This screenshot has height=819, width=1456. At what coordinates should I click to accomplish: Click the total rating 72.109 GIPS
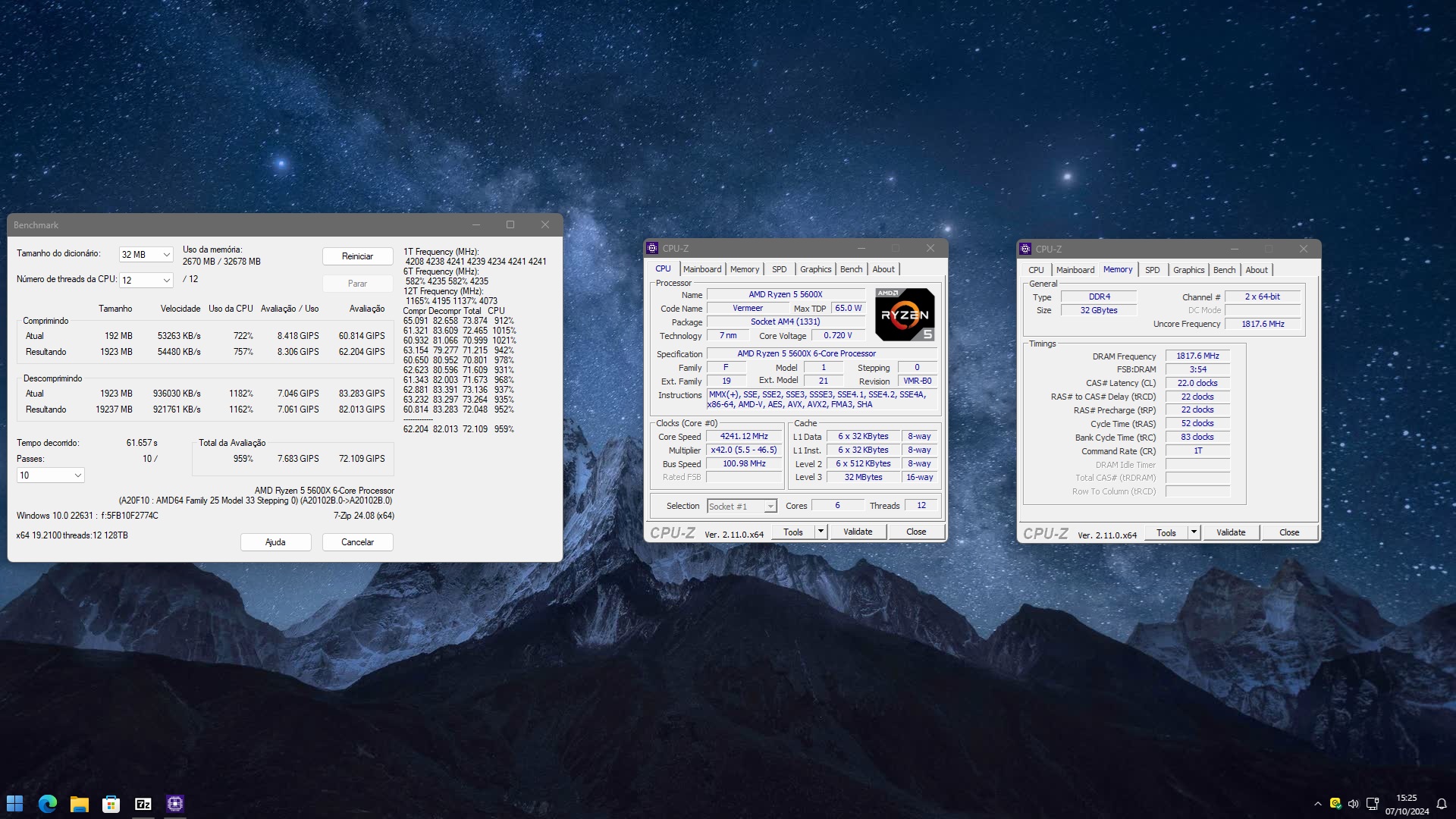coord(362,459)
